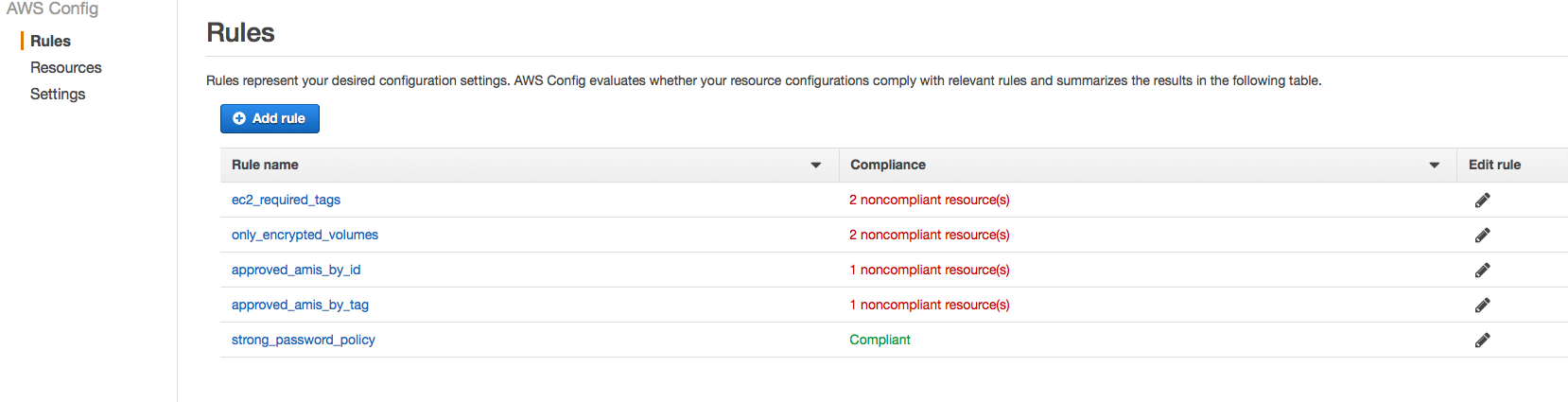Open the only_encrypted_volumes rule

click(305, 235)
